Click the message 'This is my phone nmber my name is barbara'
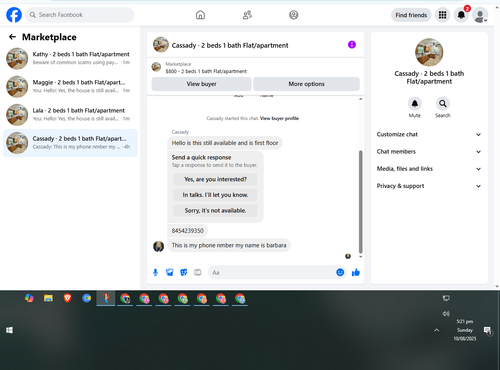500x370 pixels. tap(229, 245)
